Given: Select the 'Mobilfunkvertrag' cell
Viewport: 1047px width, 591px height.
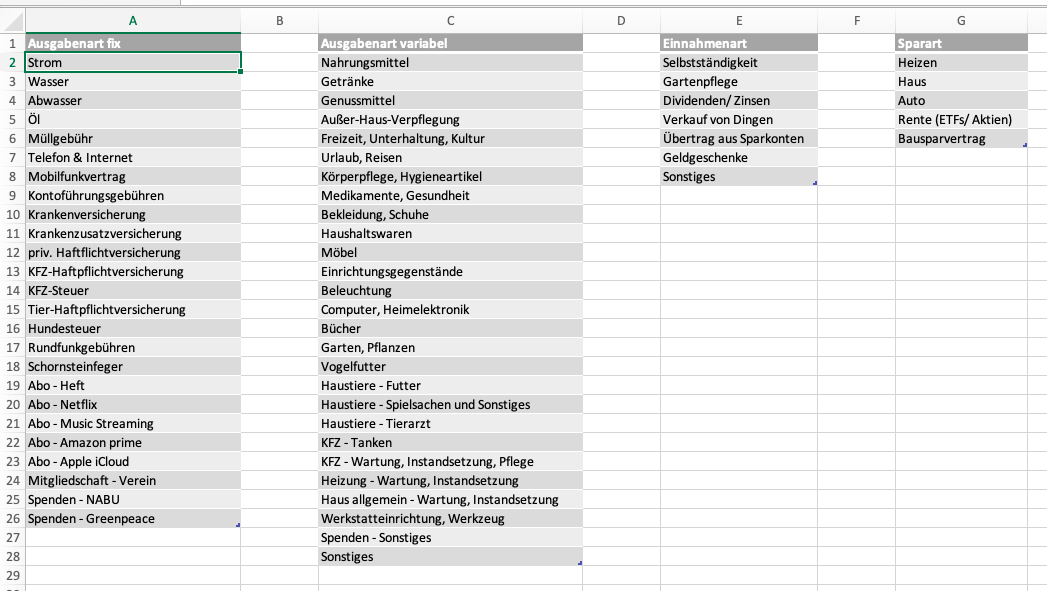Looking at the screenshot, I should [133, 176].
